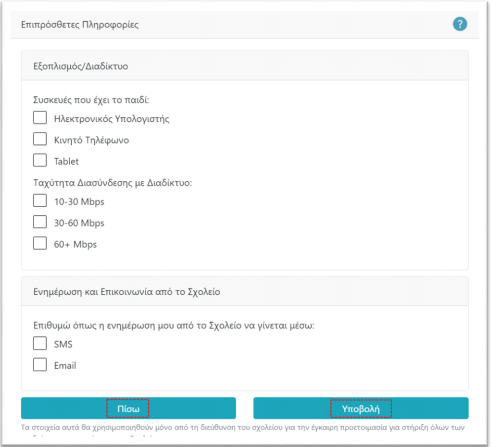Open the help question mark icon
This screenshot has height=447, width=491.
[x=460, y=24]
